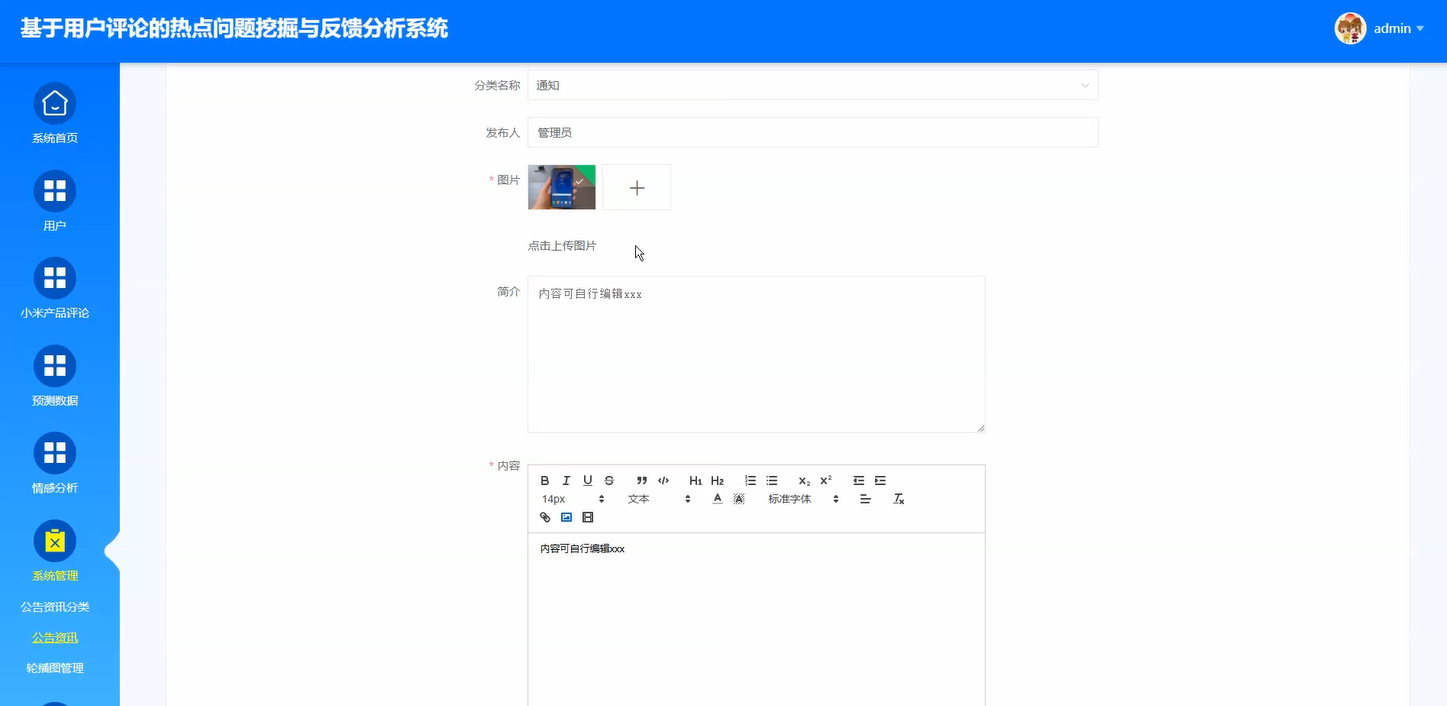Click the uploaded phone image thumbnail
The width and height of the screenshot is (1447, 706).
point(561,187)
